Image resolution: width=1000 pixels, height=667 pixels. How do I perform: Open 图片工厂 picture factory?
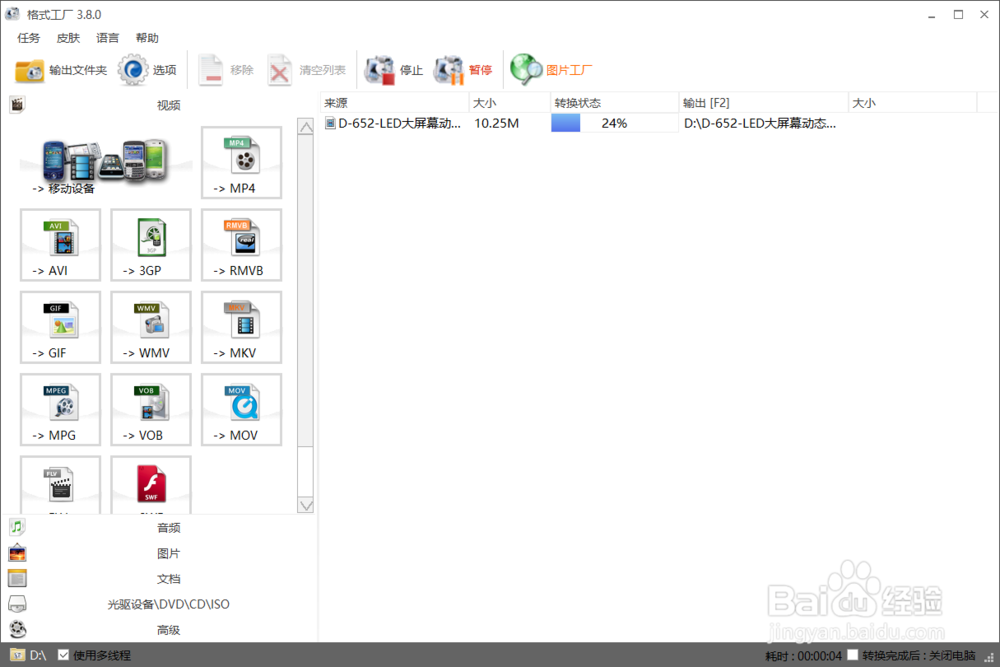point(551,70)
